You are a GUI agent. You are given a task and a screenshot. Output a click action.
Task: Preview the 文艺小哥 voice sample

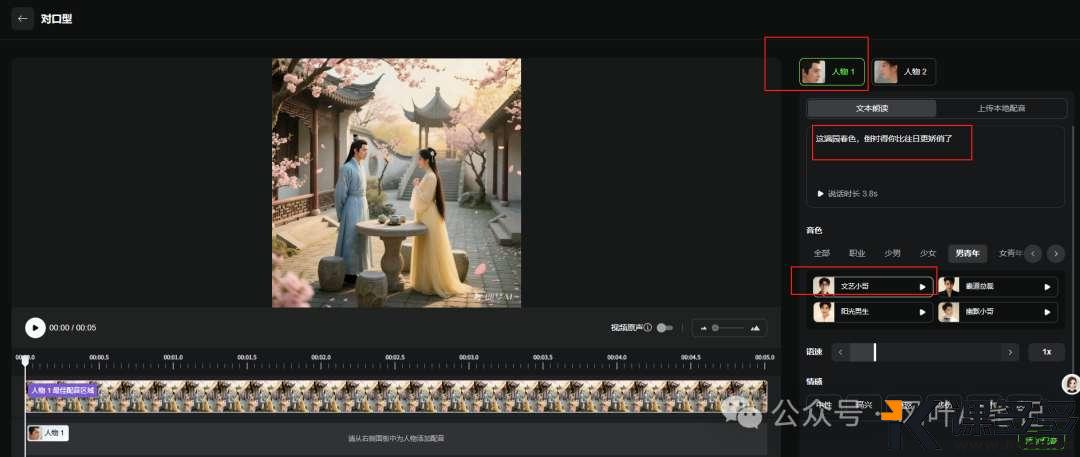click(x=922, y=287)
